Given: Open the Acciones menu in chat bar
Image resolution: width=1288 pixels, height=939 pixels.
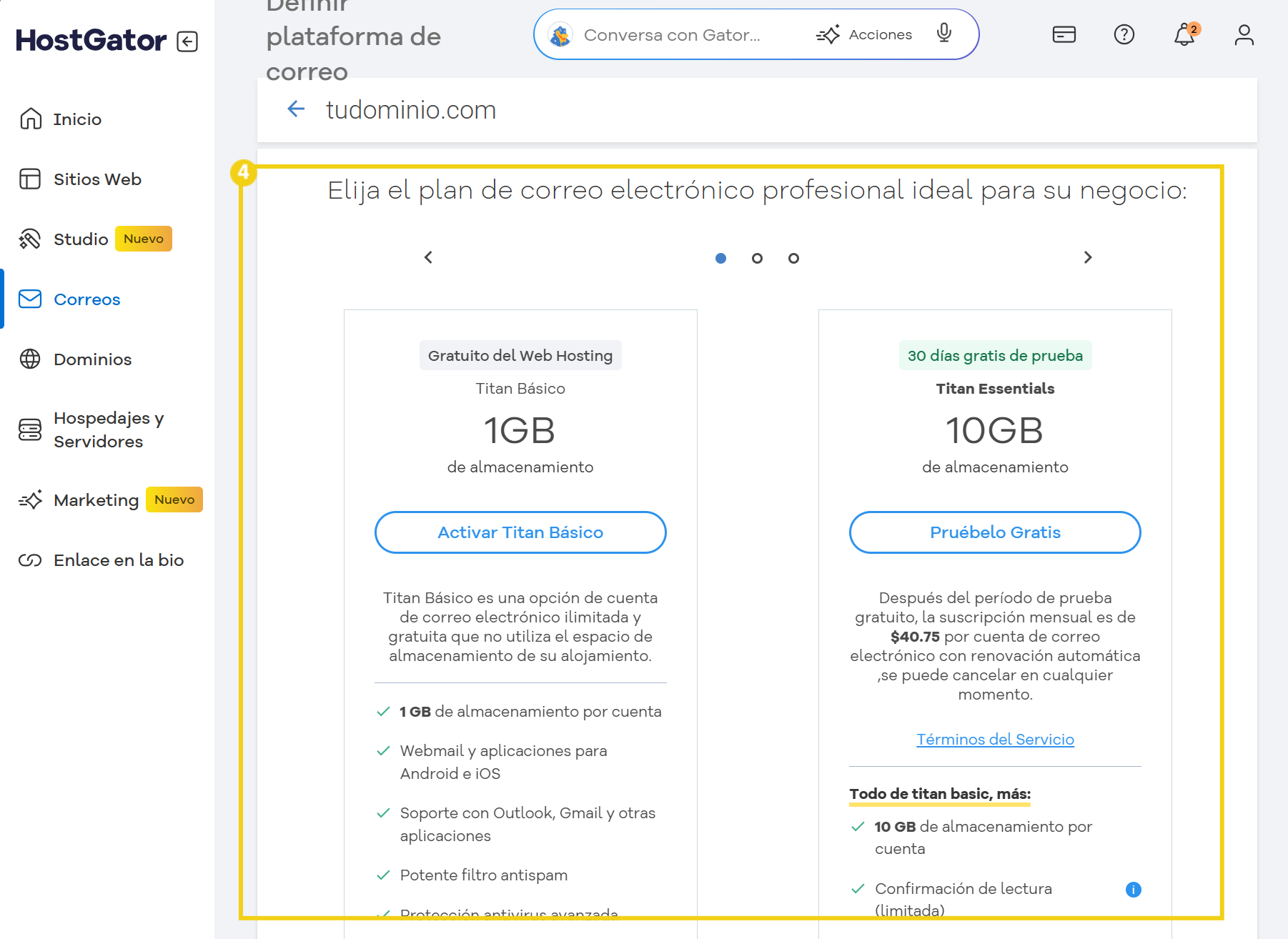Looking at the screenshot, I should point(864,34).
